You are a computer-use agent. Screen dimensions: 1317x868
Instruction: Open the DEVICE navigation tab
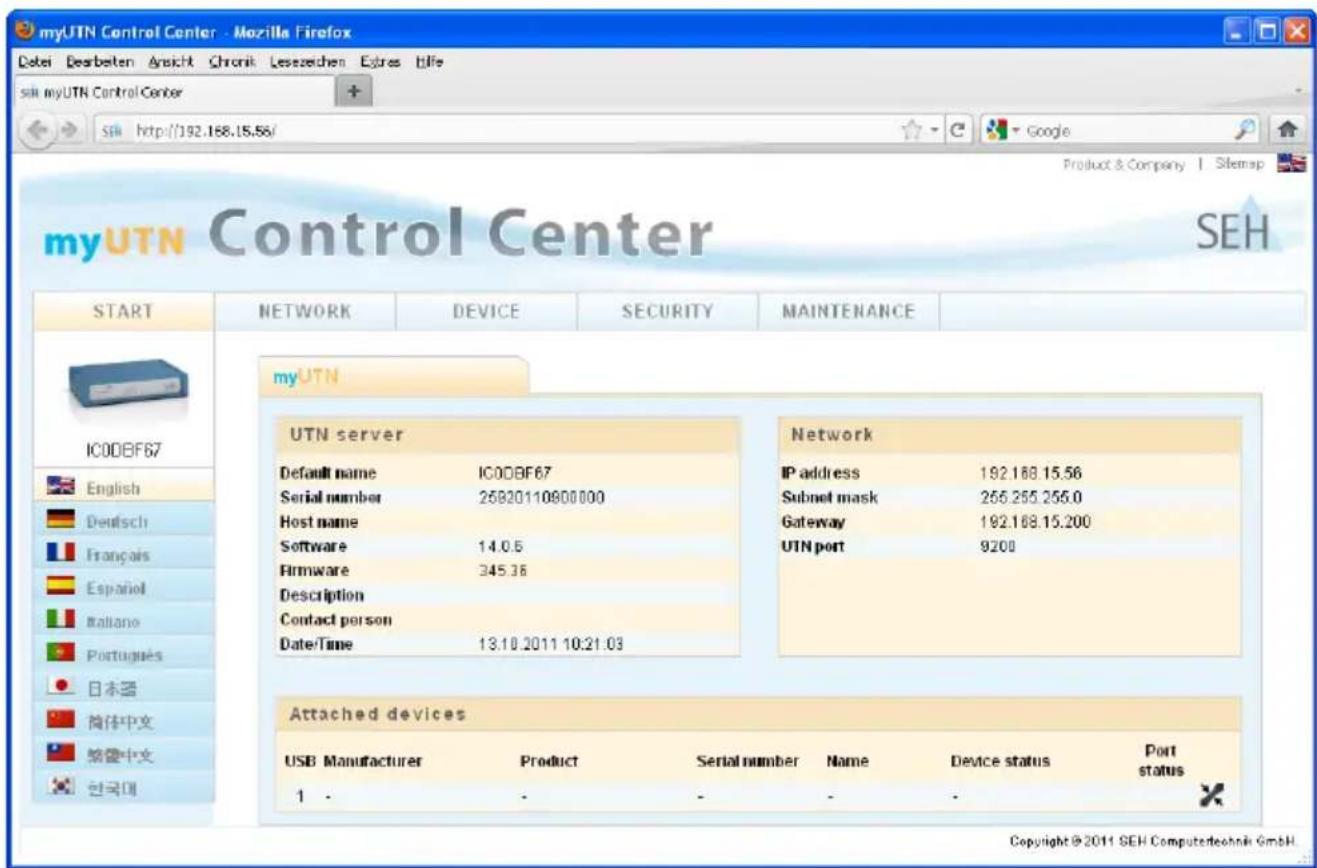pos(487,311)
